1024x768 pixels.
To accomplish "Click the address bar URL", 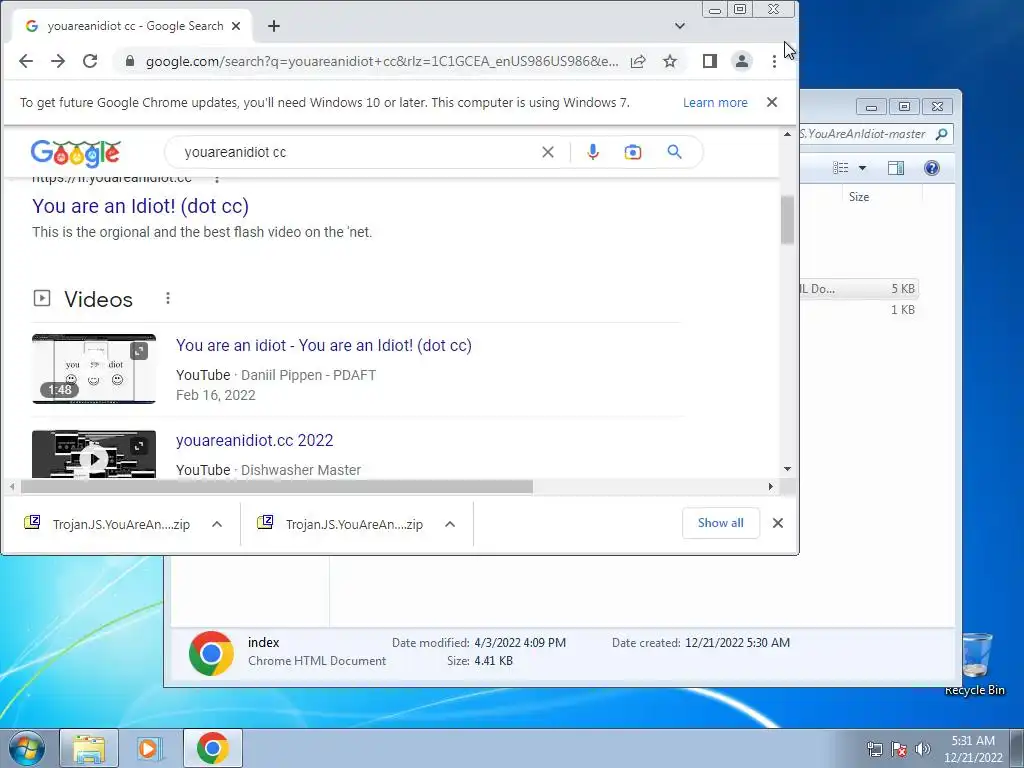I will coord(381,61).
